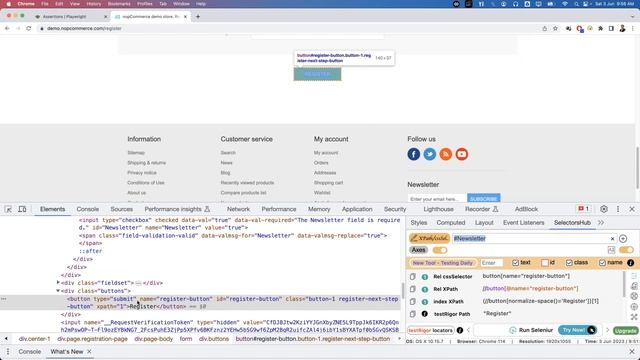Image resolution: width=640 pixels, height=360 pixels.
Task: Click the green Upgrade button
Action: coord(625,331)
